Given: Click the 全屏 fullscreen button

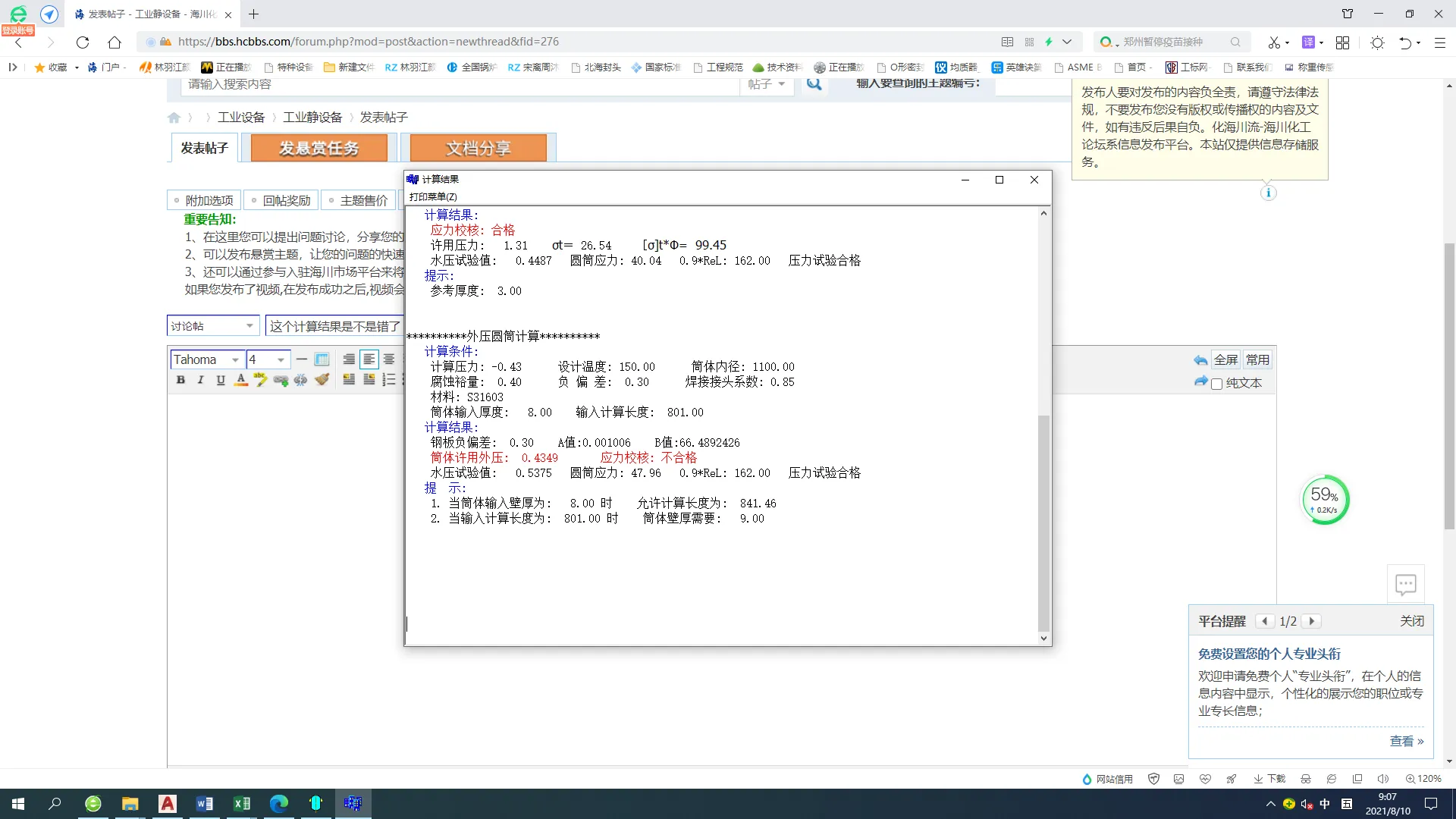Looking at the screenshot, I should [1225, 359].
